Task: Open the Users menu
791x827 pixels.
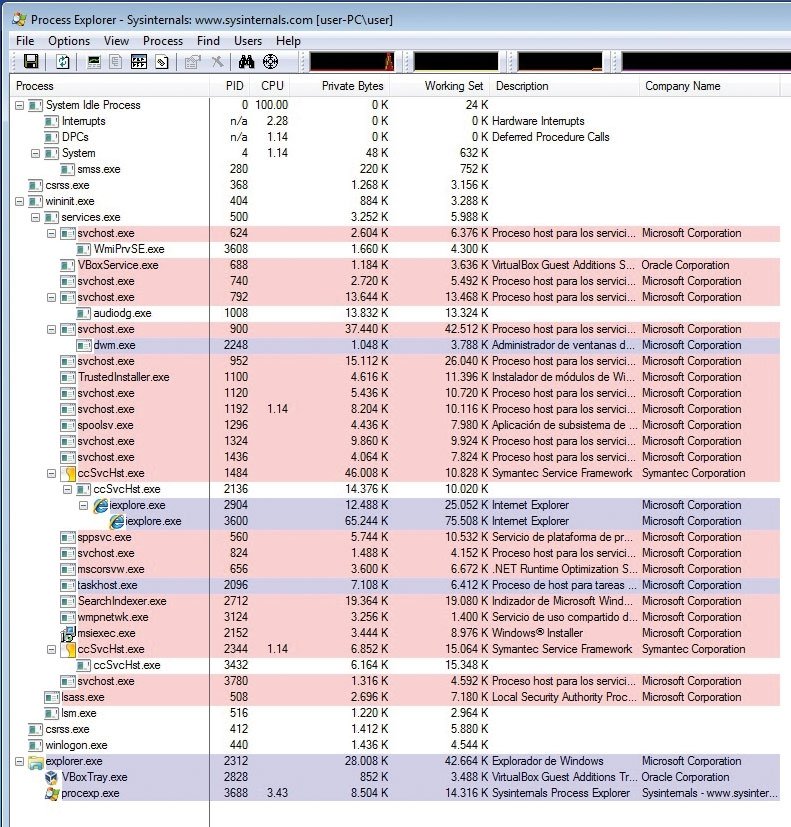Action: 248,41
